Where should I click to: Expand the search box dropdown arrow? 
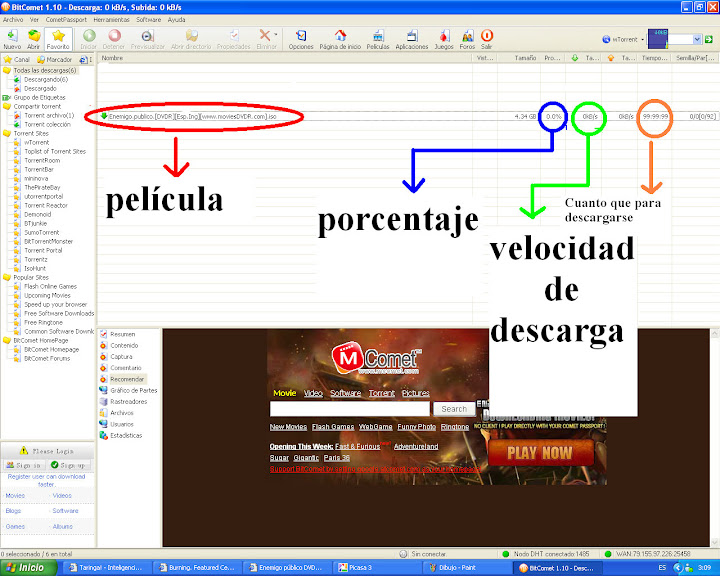[697, 40]
